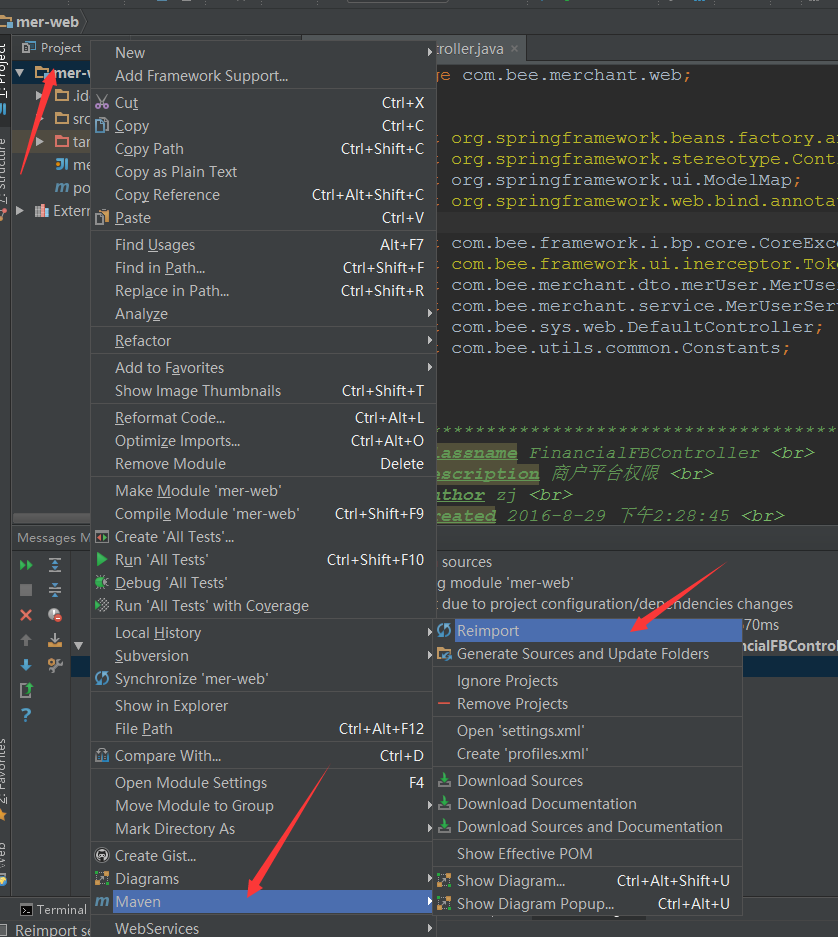Viewport: 838px width, 937px height.
Task: Click the mer-web breadcrumb in navigation bar
Action: click(41, 22)
